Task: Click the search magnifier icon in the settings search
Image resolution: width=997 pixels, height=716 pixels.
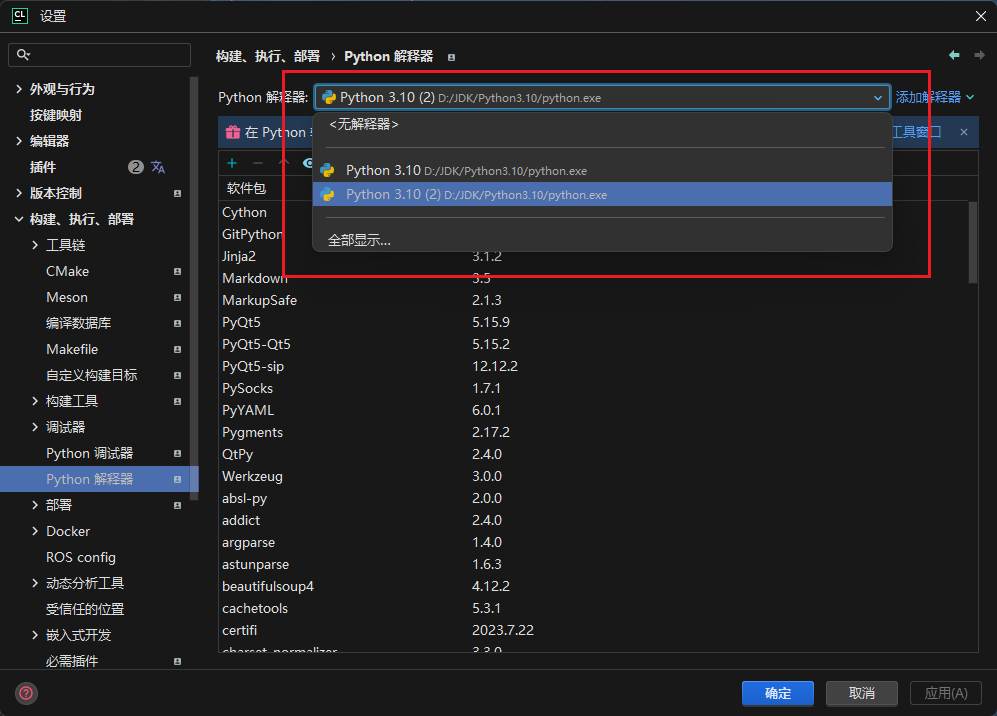Action: 24,55
